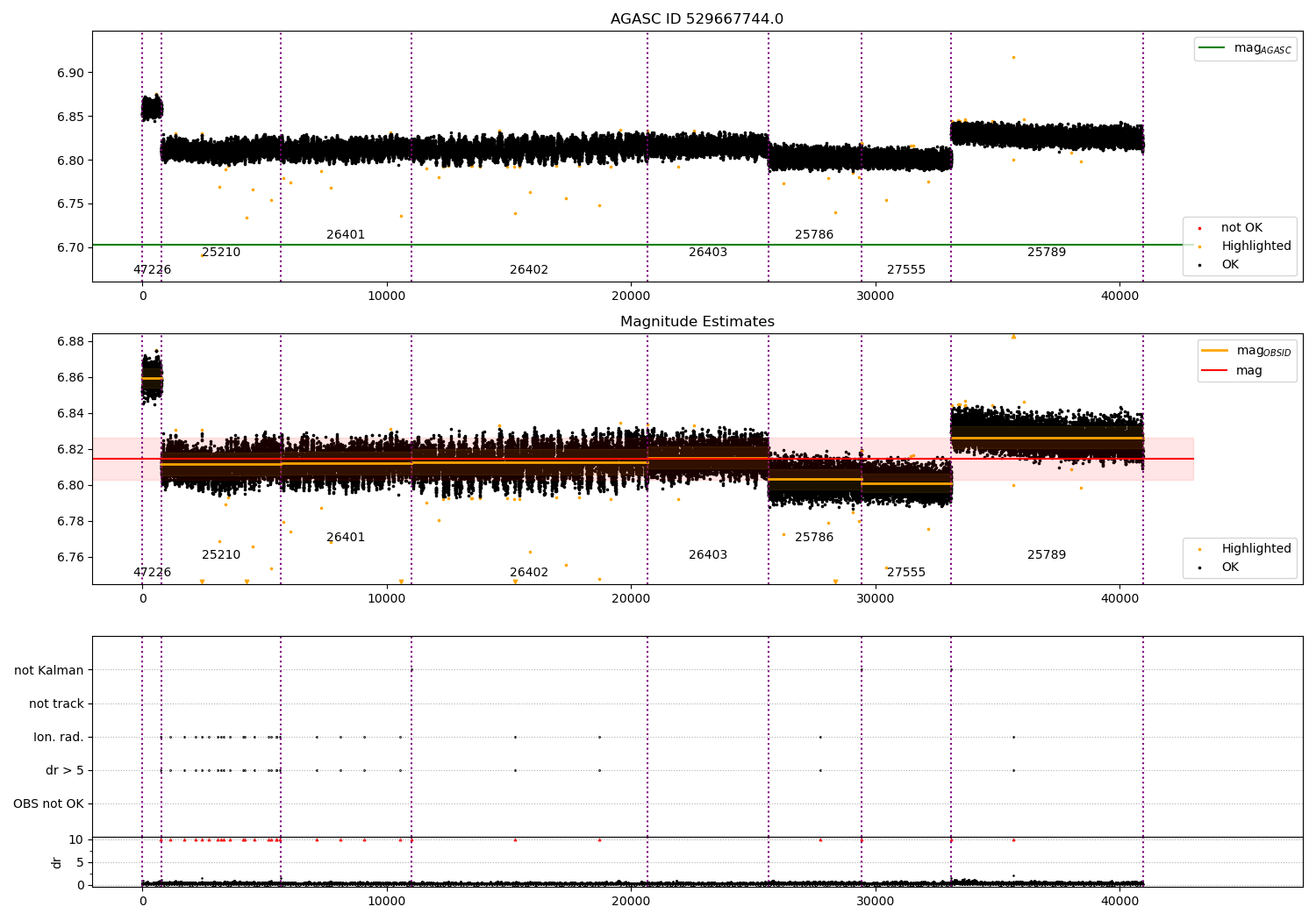This screenshot has width=1316, height=921.
Task: Click the 6.70 y-axis tick label
Action: (70, 247)
